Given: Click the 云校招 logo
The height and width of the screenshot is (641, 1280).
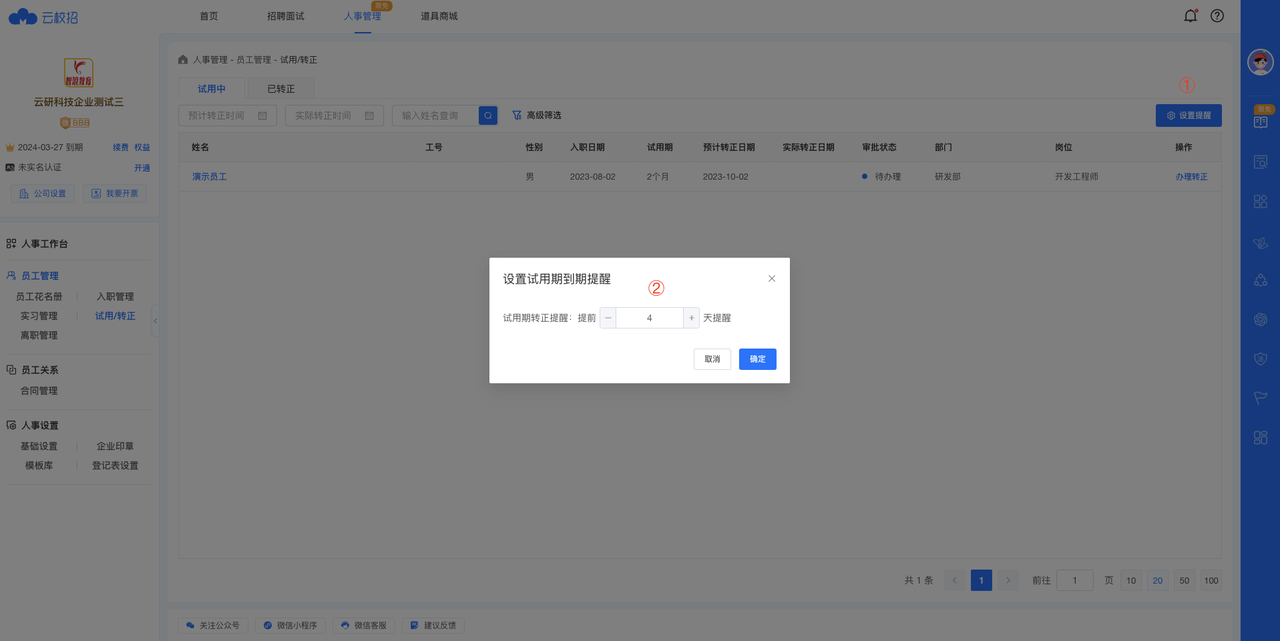Looking at the screenshot, I should click(x=43, y=16).
